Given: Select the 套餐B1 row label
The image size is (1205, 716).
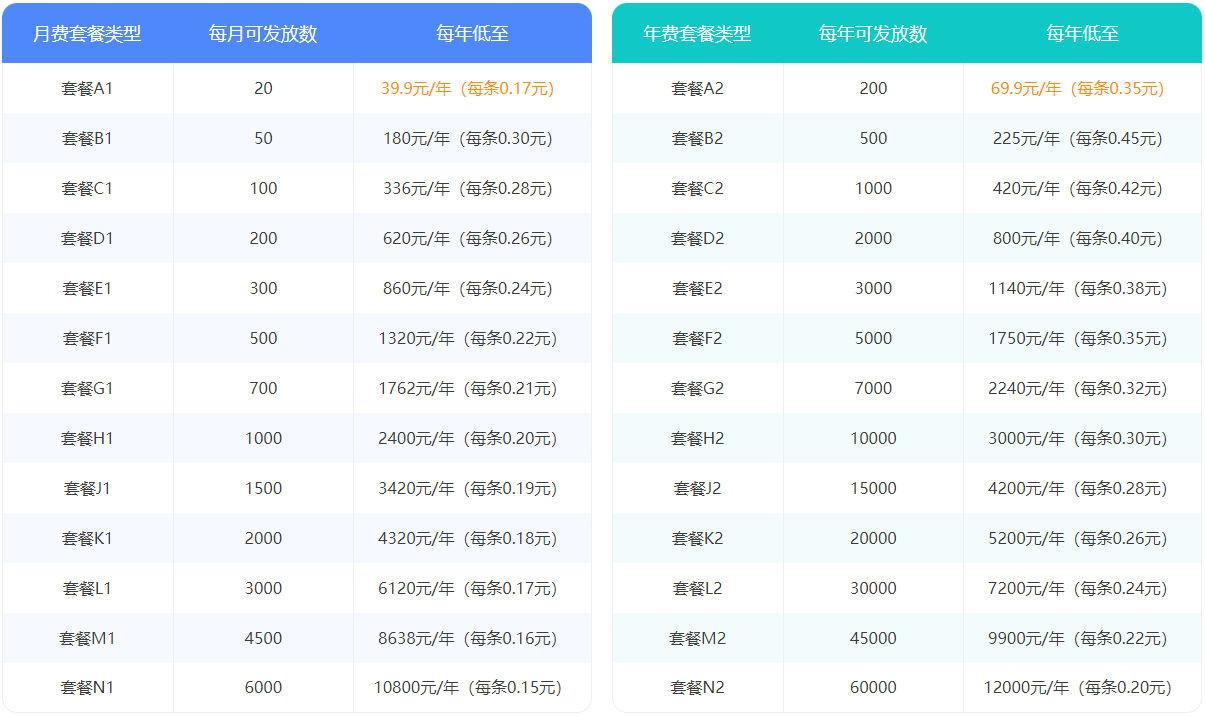Looking at the screenshot, I should (x=87, y=138).
